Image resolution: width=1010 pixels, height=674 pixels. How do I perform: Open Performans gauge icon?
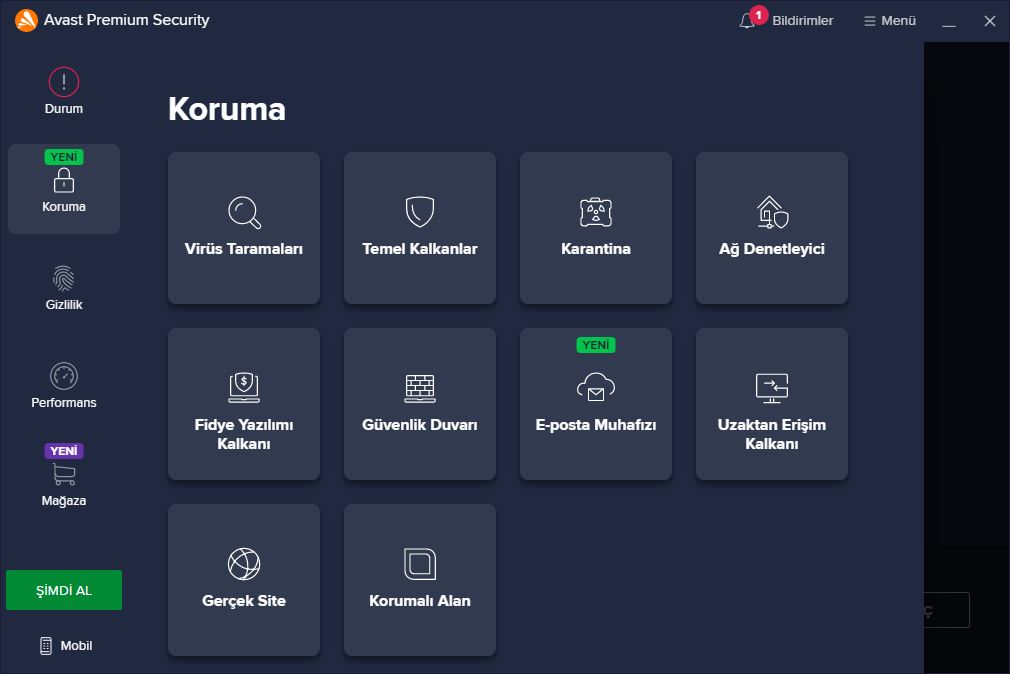point(64,376)
